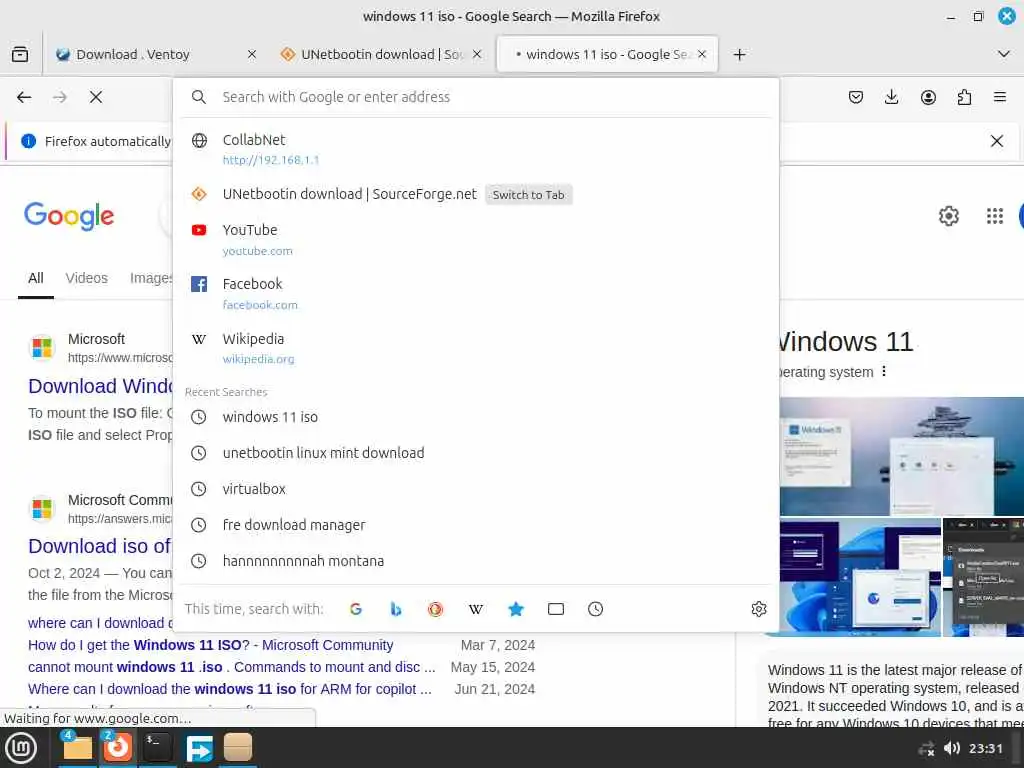
Task: Save page to Pocket
Action: [856, 97]
